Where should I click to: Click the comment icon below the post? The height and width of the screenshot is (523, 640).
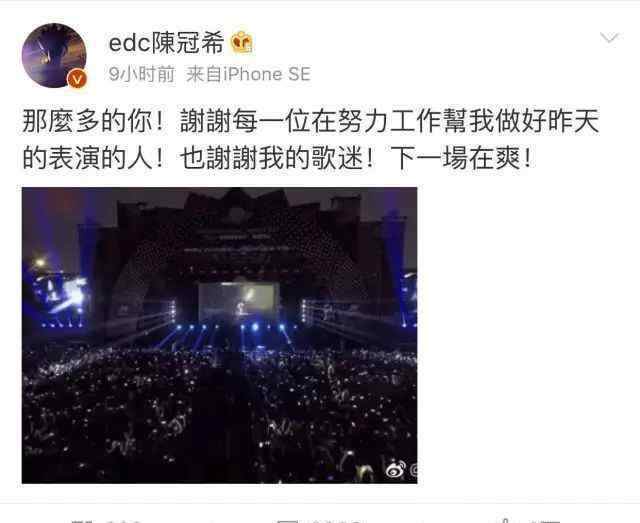point(288,521)
